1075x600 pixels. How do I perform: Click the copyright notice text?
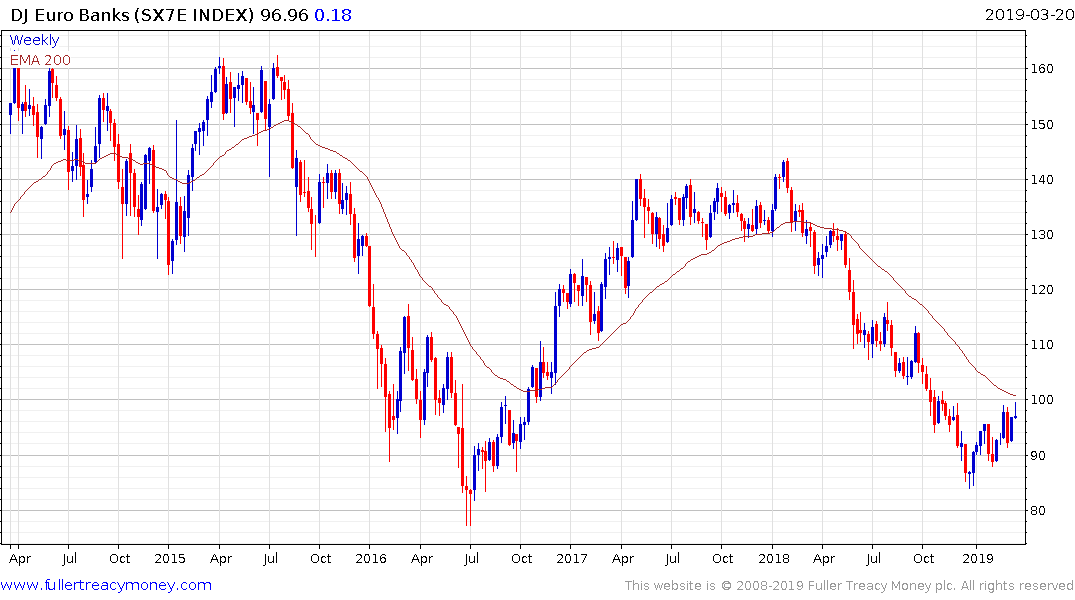point(849,586)
